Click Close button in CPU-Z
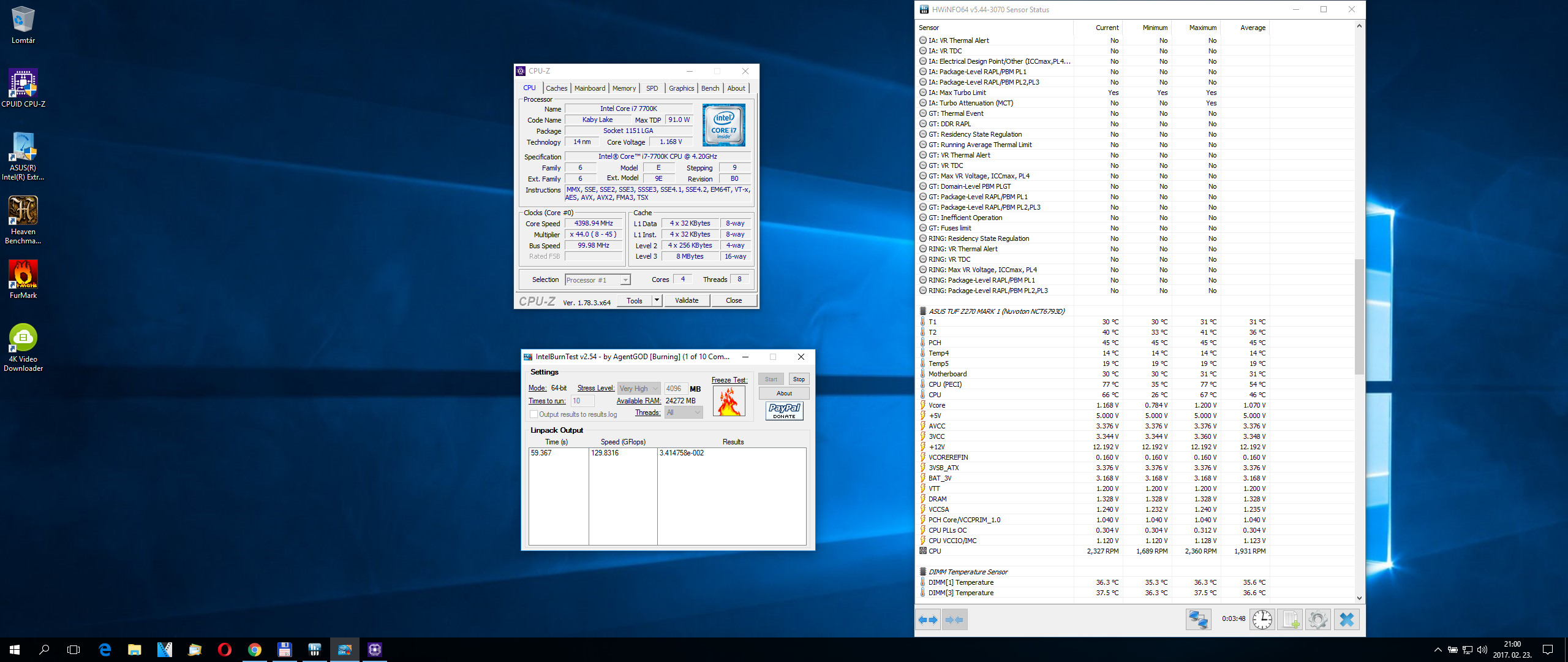The height and width of the screenshot is (662, 1568). (x=734, y=300)
